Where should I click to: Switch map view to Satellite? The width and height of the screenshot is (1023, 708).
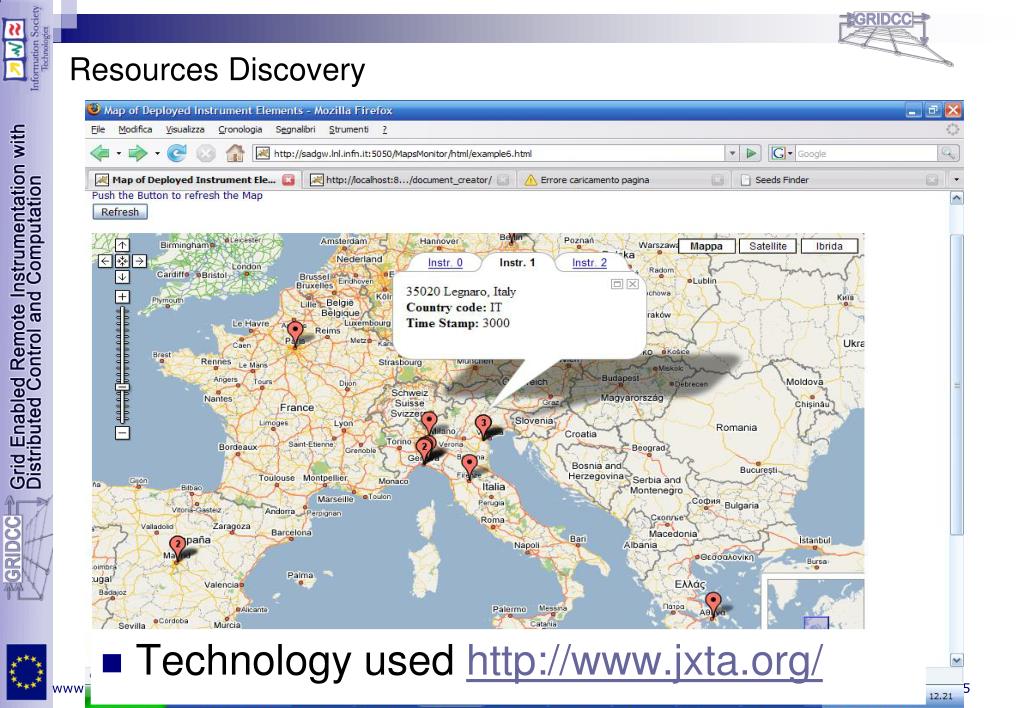point(768,246)
